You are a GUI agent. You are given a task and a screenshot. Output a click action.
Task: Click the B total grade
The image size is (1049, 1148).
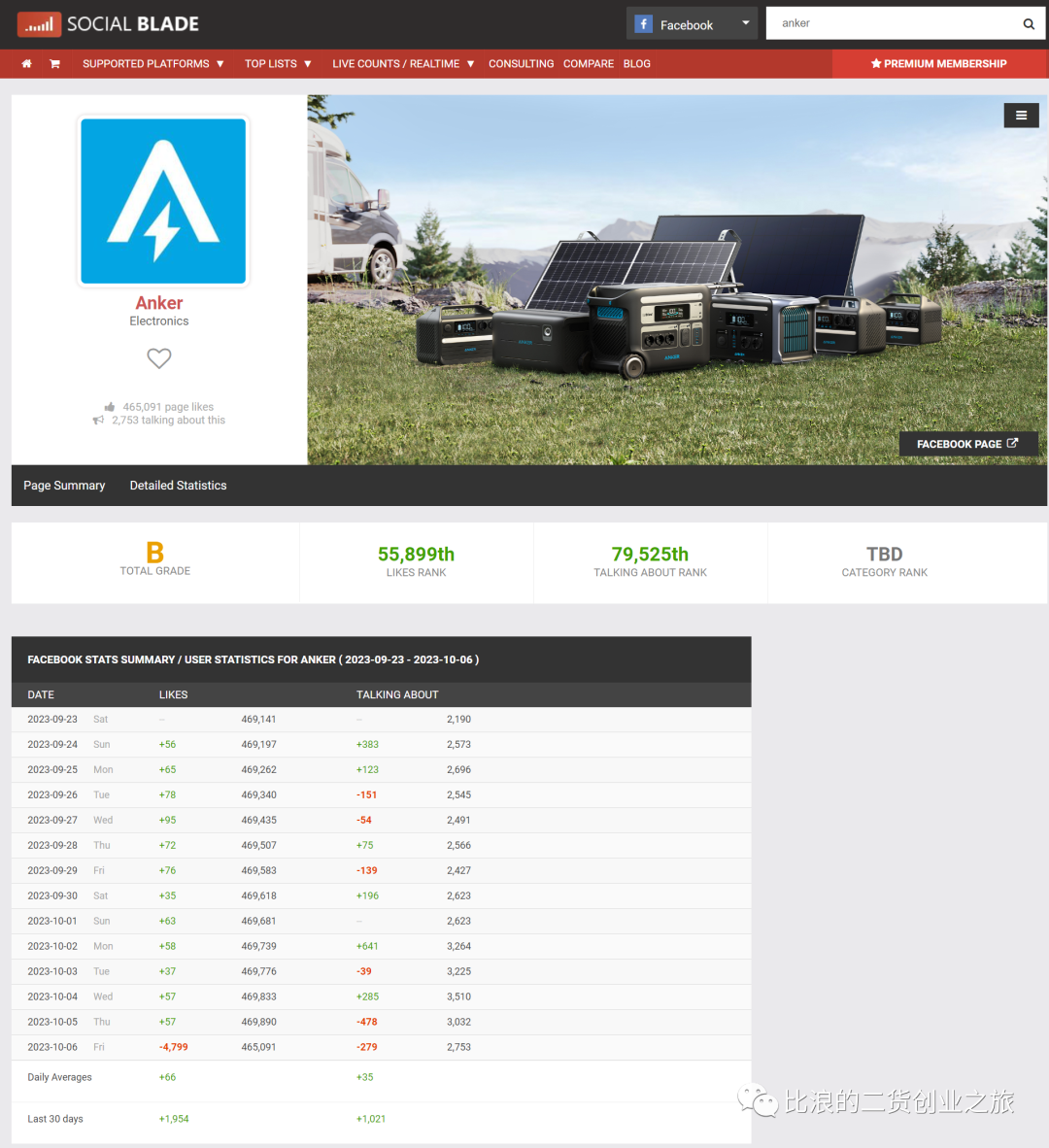[155, 552]
